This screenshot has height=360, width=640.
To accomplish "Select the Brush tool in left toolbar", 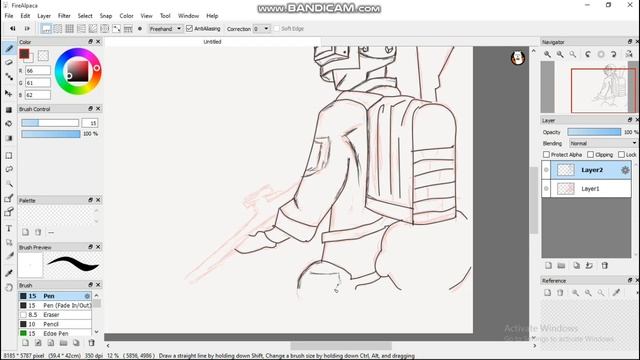I will click(x=9, y=49).
